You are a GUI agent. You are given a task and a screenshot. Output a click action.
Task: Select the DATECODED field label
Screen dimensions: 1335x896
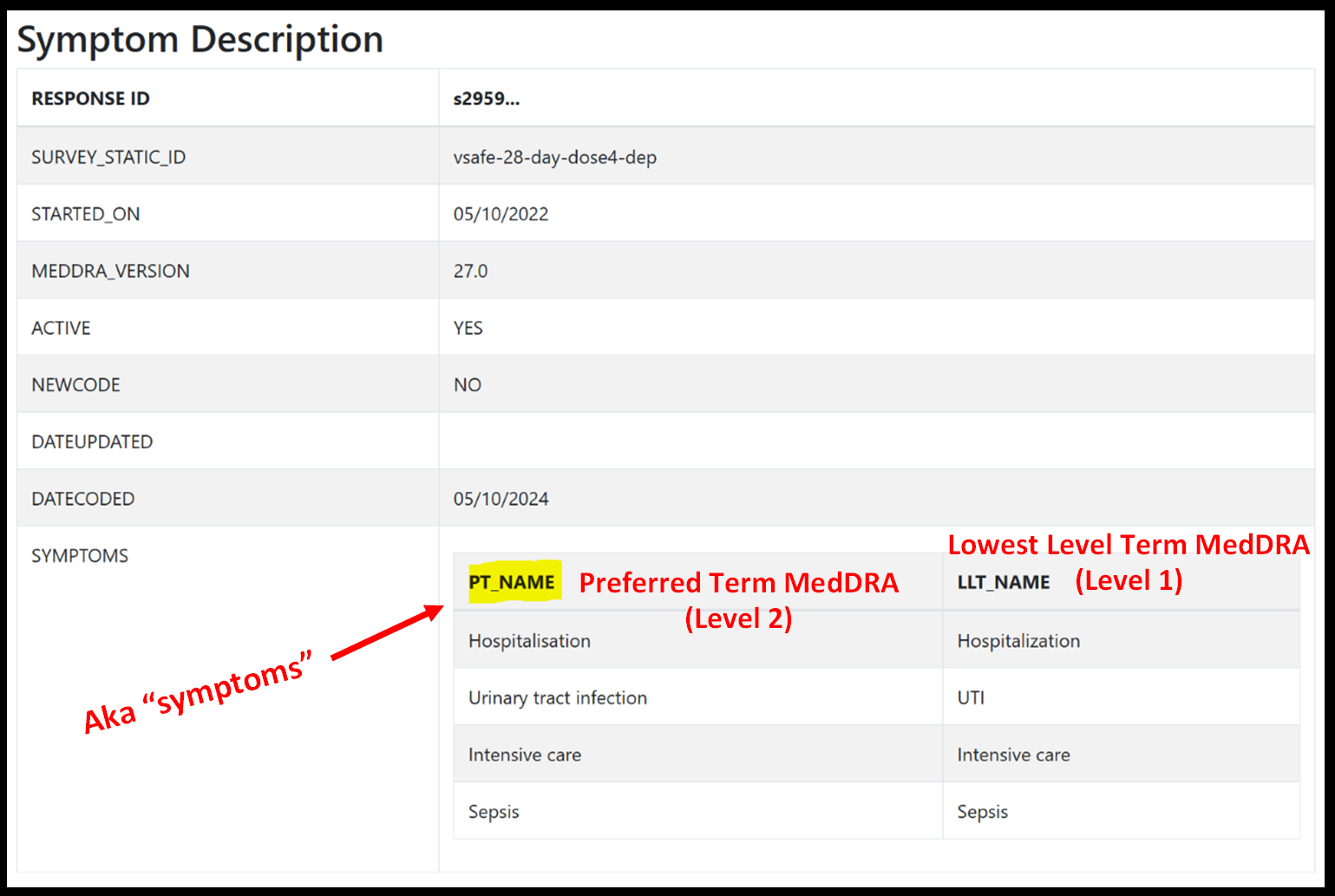83,499
